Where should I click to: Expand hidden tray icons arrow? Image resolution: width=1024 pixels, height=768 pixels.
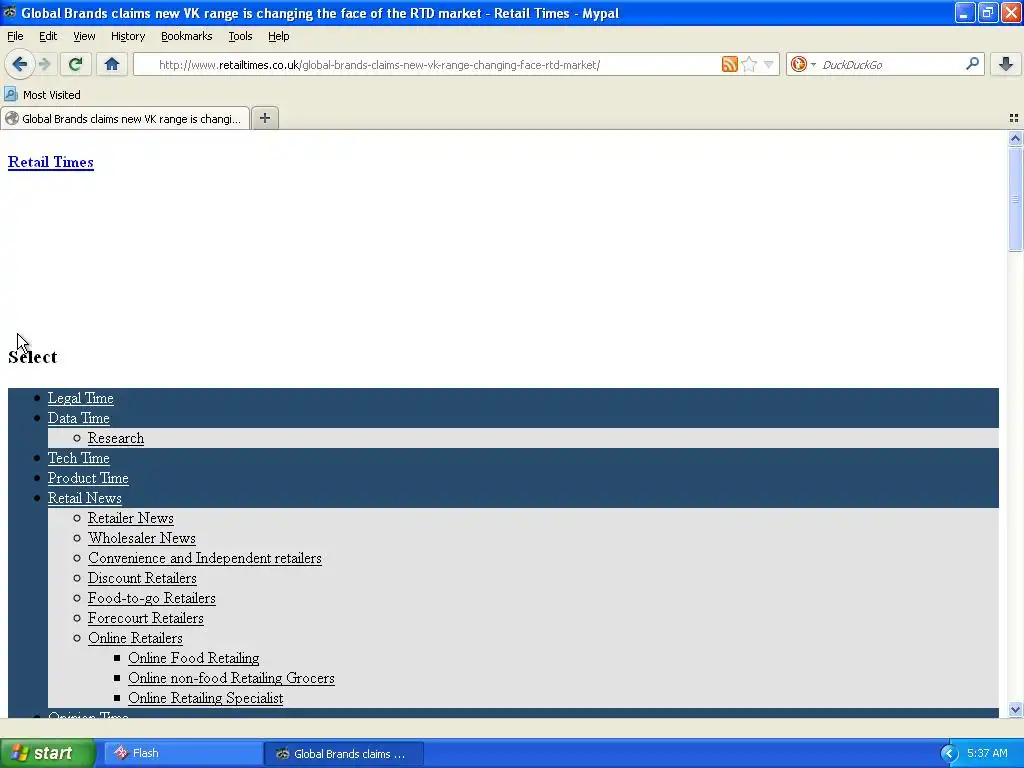(949, 754)
